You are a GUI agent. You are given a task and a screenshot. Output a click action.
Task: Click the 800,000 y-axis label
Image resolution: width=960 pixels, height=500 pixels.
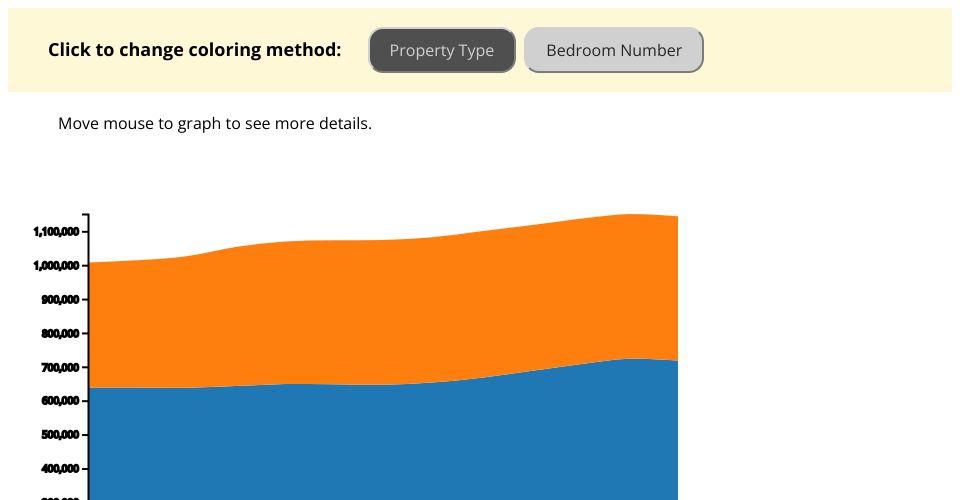(x=60, y=334)
